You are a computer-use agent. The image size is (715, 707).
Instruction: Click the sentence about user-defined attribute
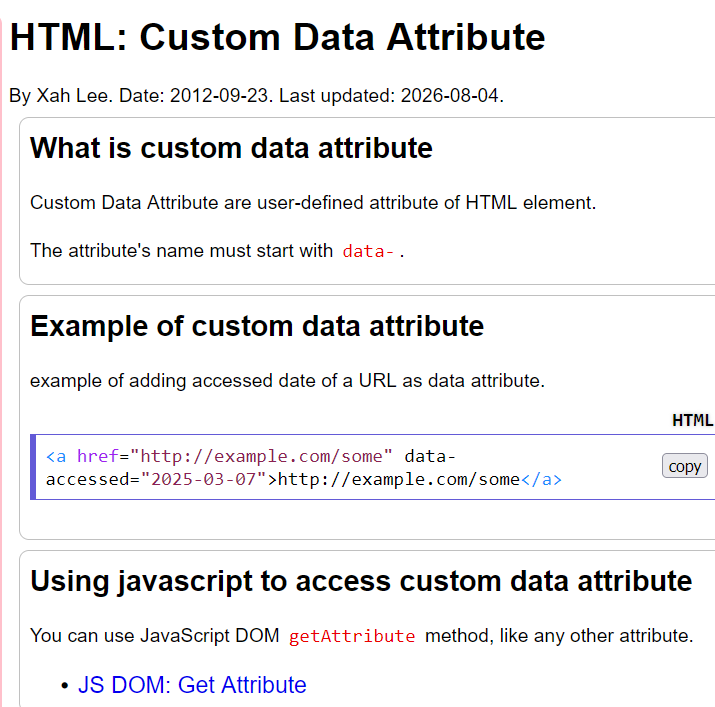pyautogui.click(x=313, y=203)
